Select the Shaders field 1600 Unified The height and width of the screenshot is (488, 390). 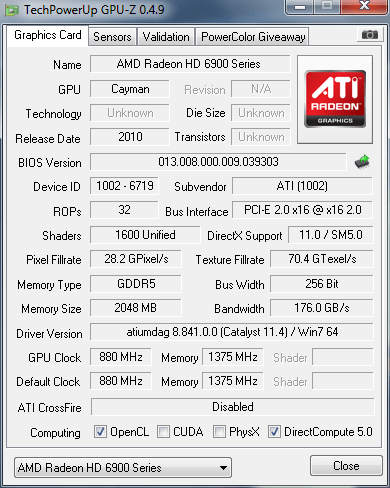pyautogui.click(x=145, y=235)
